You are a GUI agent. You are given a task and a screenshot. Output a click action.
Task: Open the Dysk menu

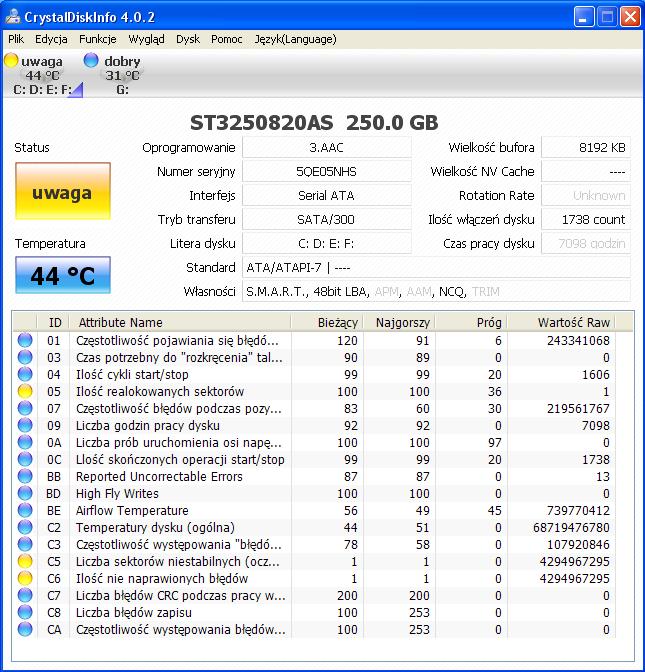[188, 39]
